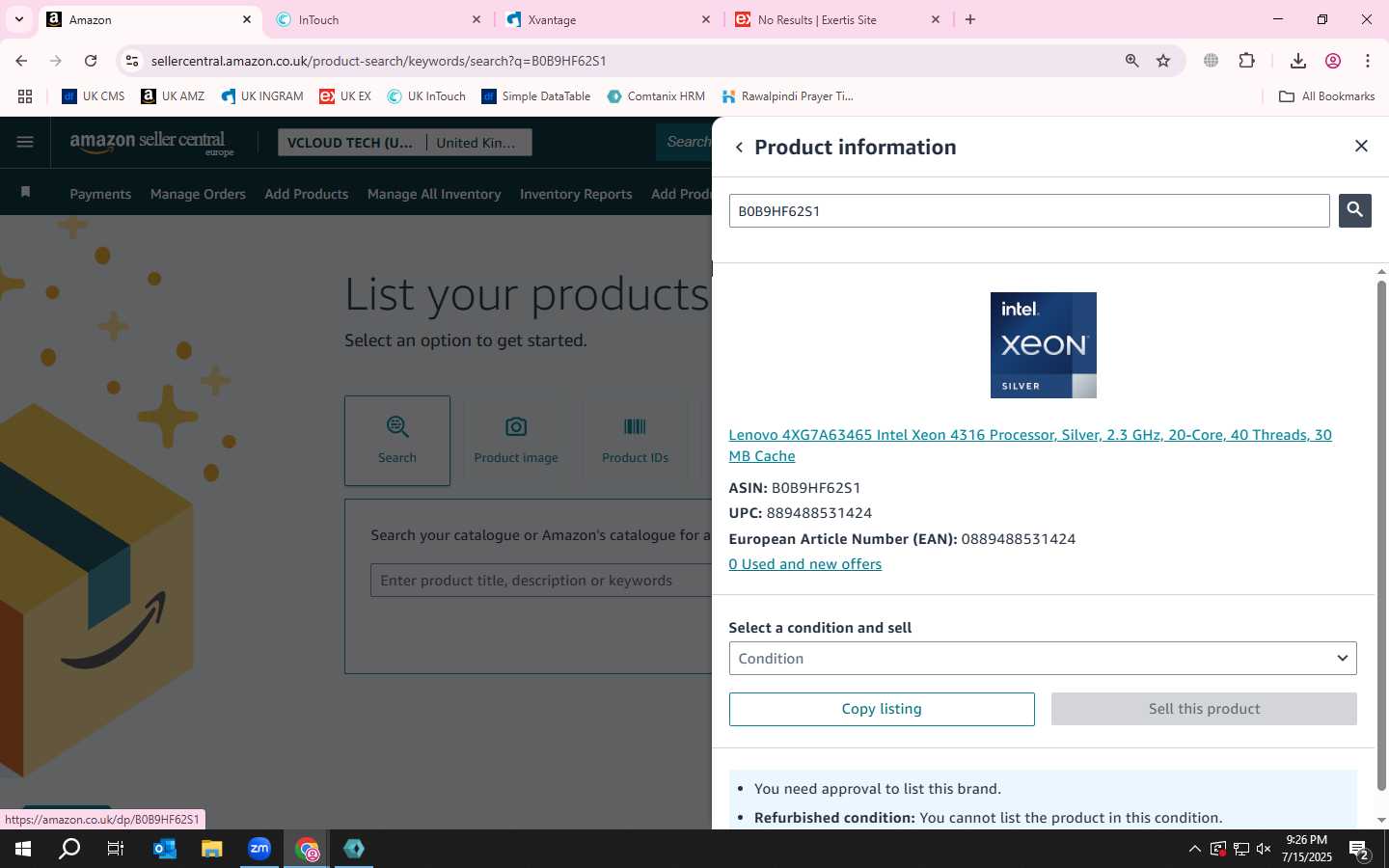Open the UK InTouch bookmark
Viewport: 1389px width, 868px height.
(426, 96)
